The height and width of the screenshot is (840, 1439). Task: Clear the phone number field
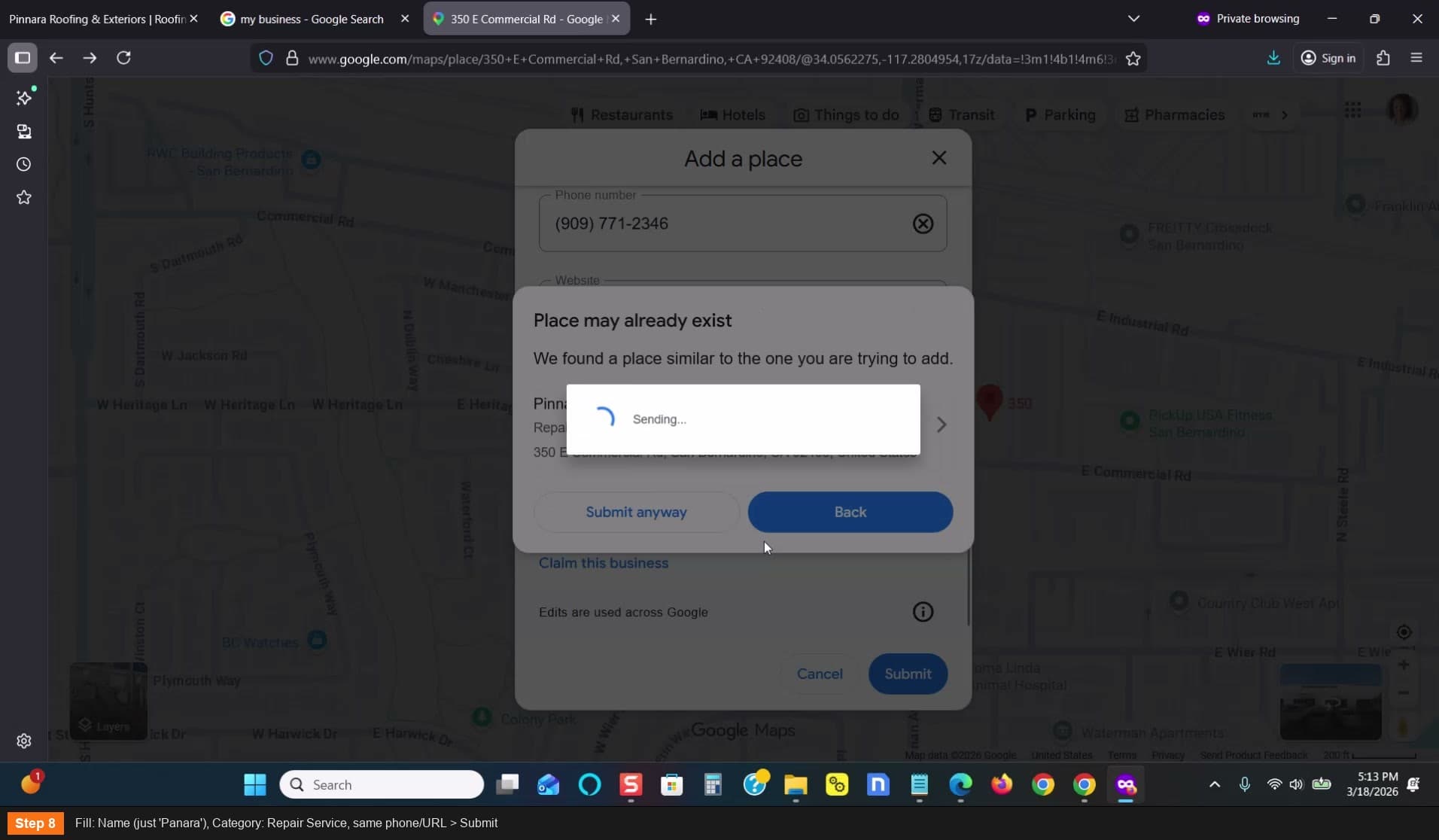click(x=923, y=224)
